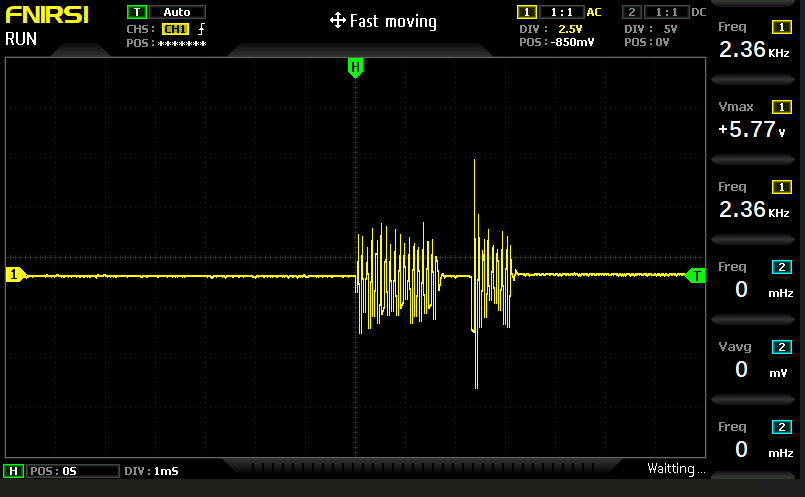Image resolution: width=805 pixels, height=497 pixels.
Task: Click the memory position bar at bottom
Action: pos(430,468)
